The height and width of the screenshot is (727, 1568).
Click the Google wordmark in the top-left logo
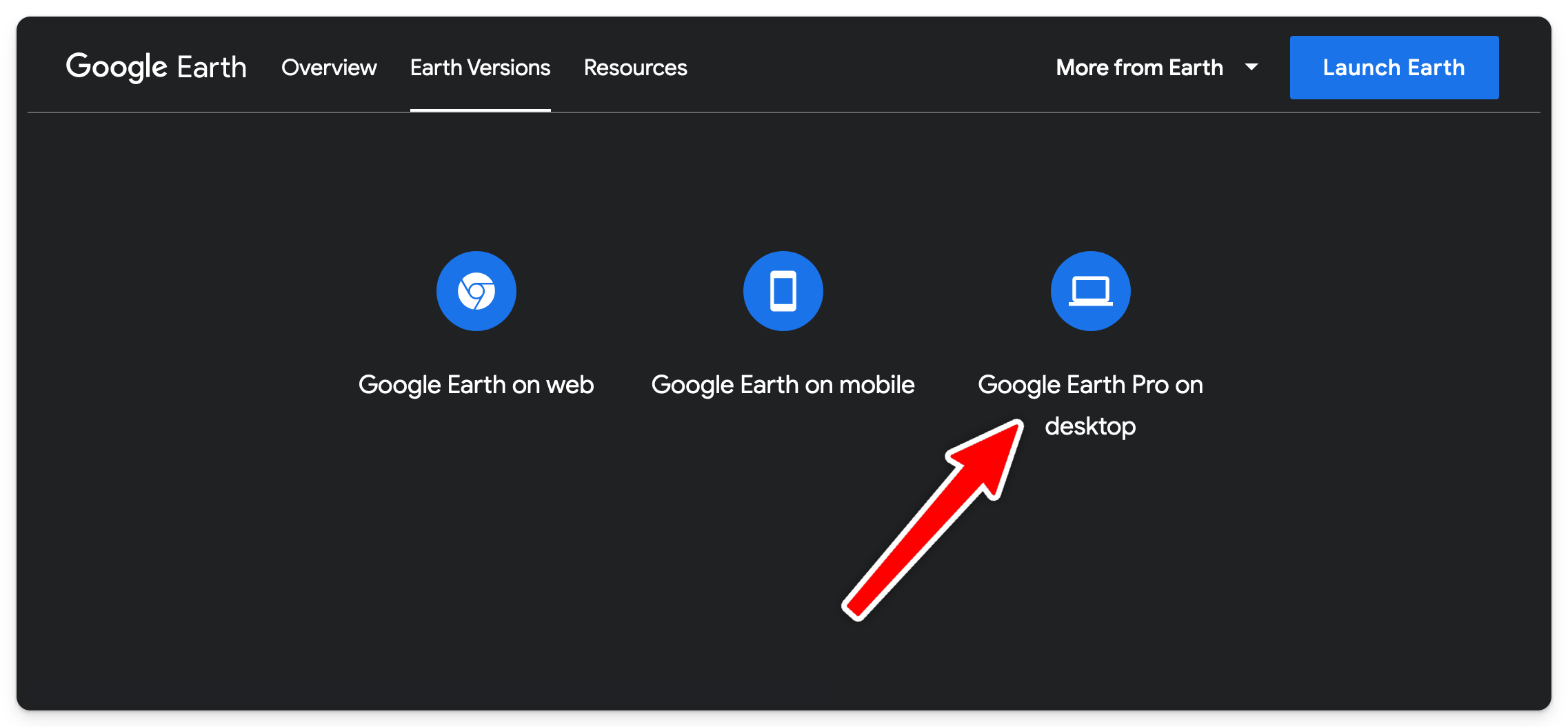click(115, 67)
